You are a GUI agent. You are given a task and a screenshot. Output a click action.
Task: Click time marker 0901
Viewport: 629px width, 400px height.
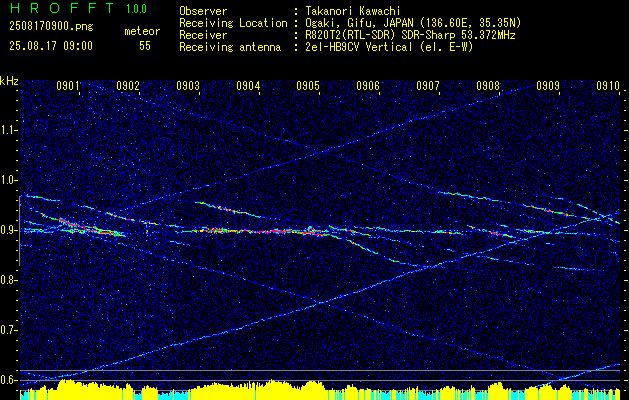67,85
